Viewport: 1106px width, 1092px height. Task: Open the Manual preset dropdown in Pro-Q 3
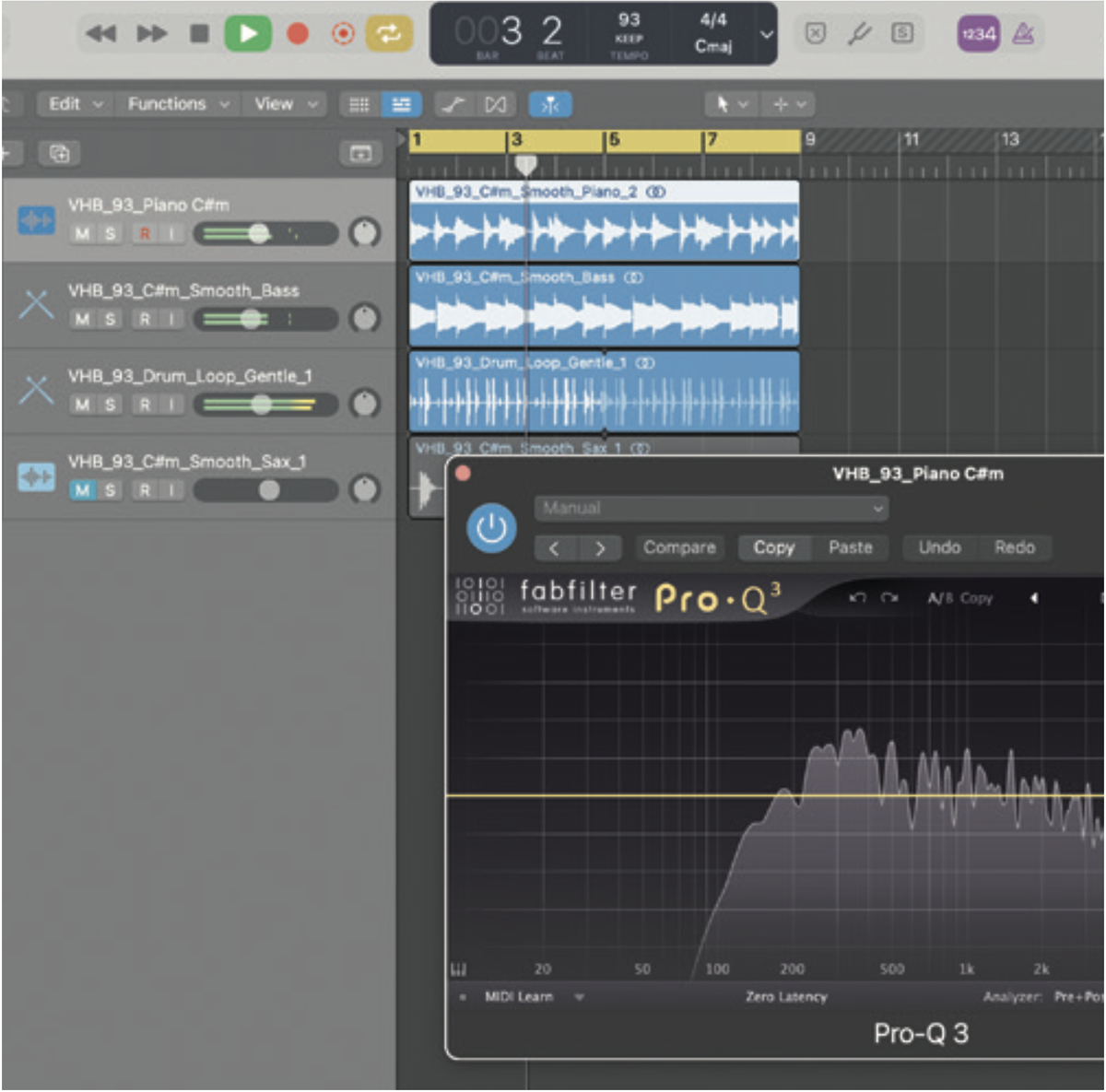[710, 509]
